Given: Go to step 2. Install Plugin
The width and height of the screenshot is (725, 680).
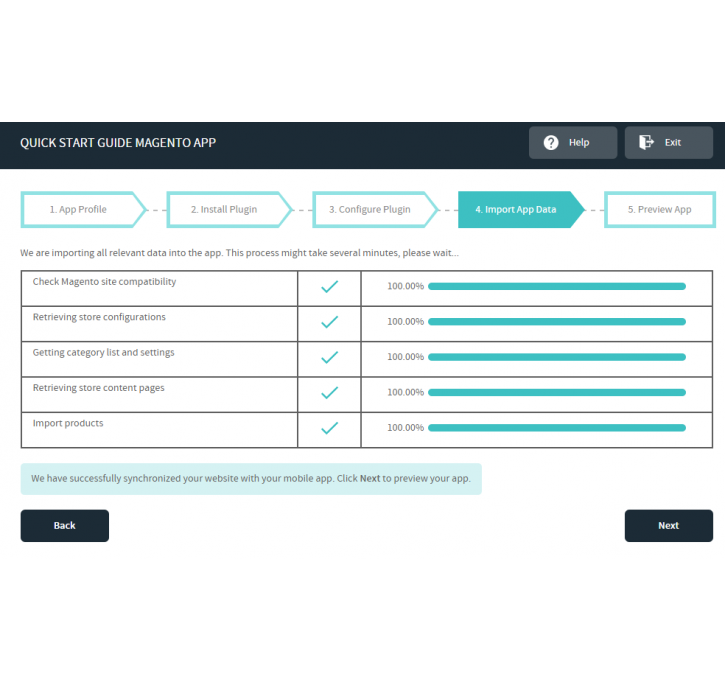Looking at the screenshot, I should [x=230, y=209].
